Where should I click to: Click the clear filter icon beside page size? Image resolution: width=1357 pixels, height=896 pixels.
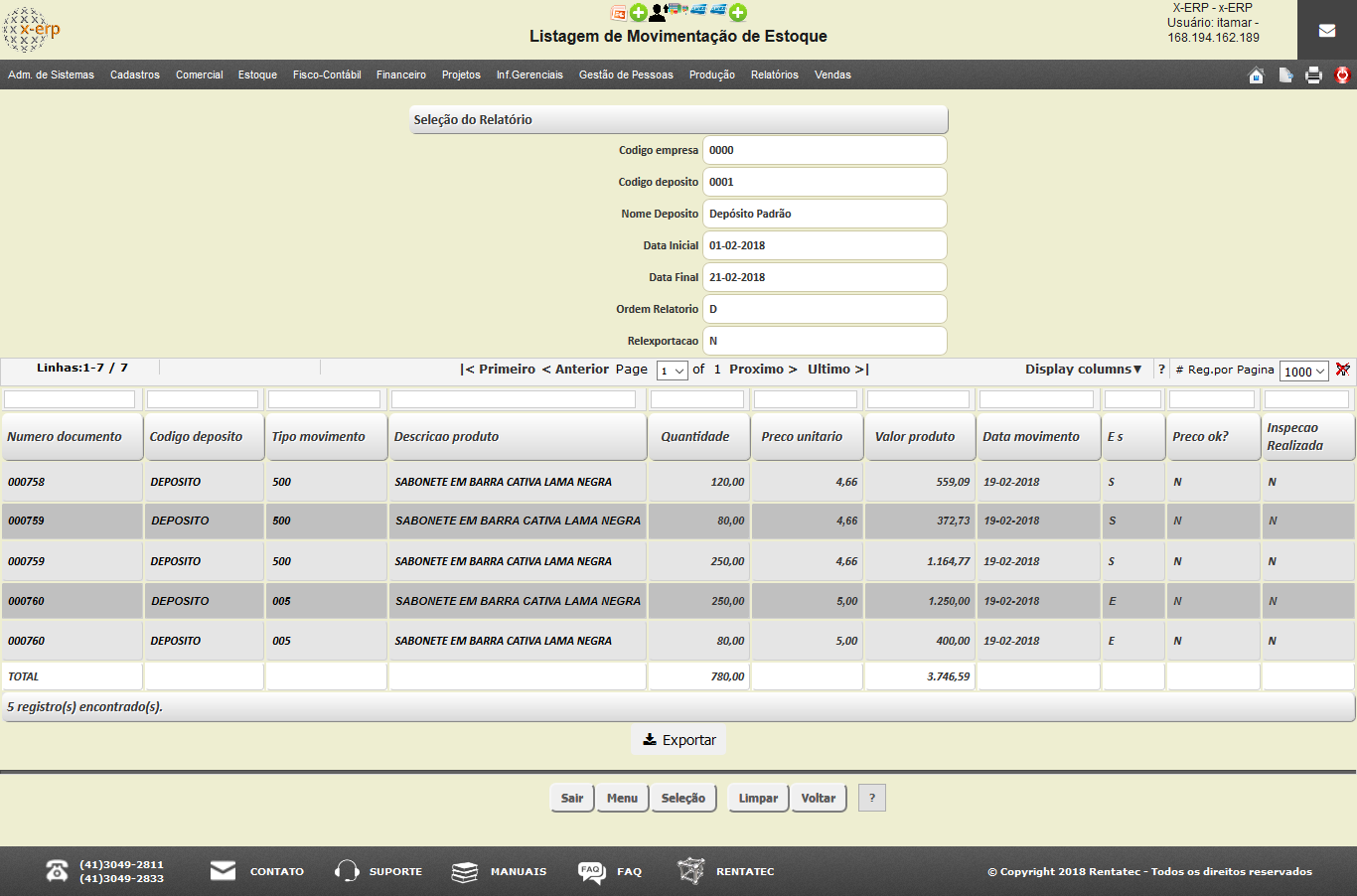pos(1343,370)
